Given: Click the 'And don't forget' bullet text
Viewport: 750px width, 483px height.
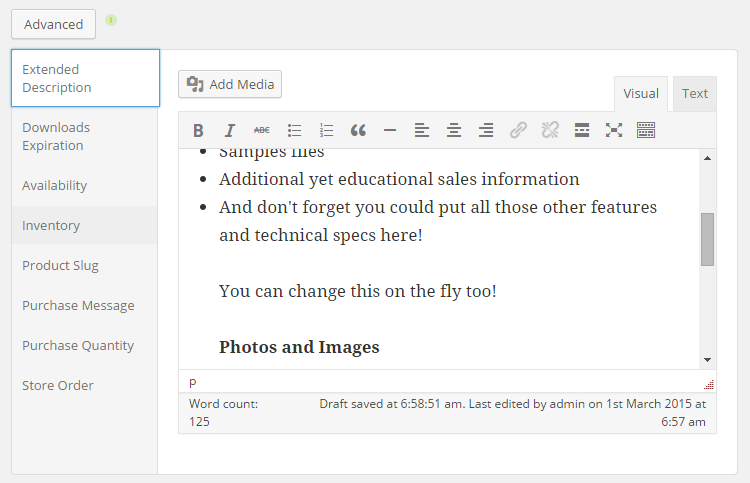Looking at the screenshot, I should pos(438,221).
